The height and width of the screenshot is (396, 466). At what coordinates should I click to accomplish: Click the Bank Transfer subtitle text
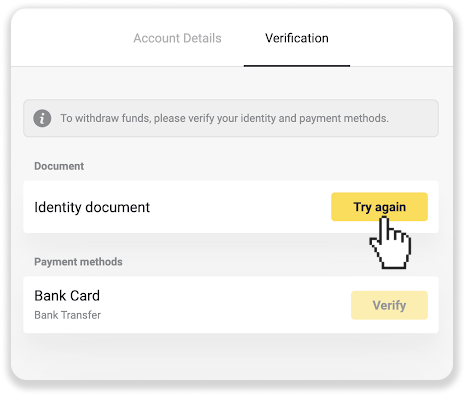67,315
